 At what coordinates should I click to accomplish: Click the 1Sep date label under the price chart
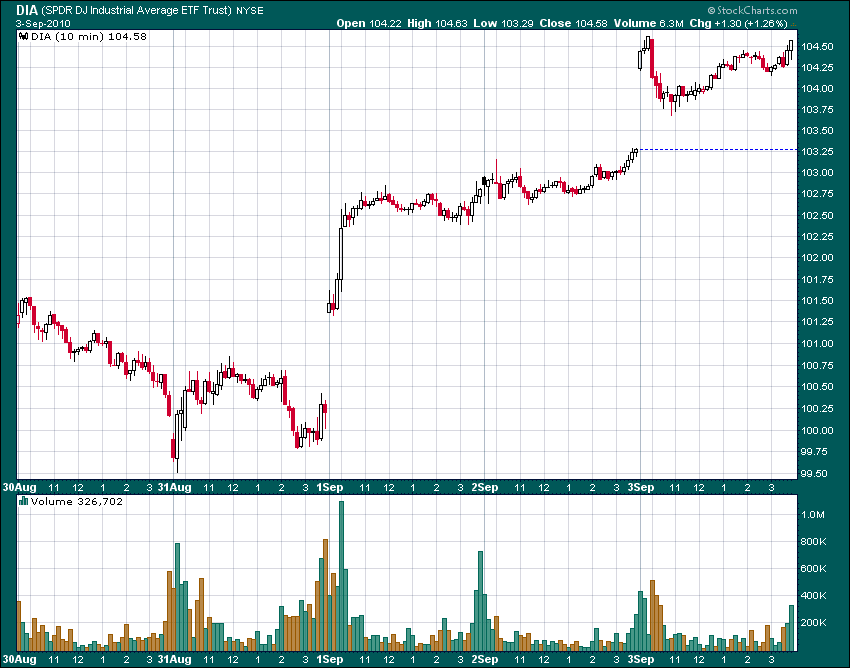(330, 487)
